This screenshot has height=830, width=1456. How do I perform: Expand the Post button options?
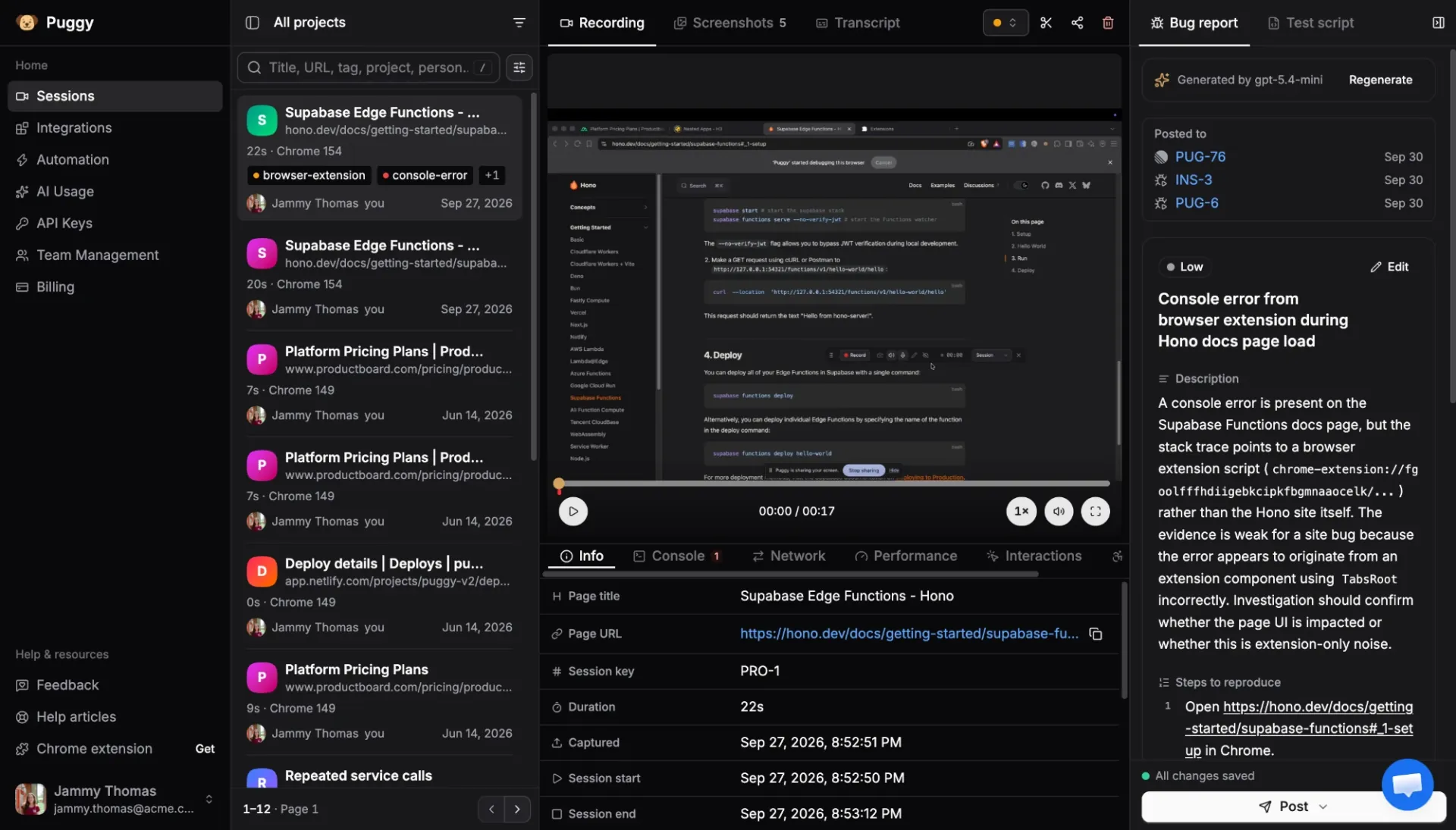1323,807
